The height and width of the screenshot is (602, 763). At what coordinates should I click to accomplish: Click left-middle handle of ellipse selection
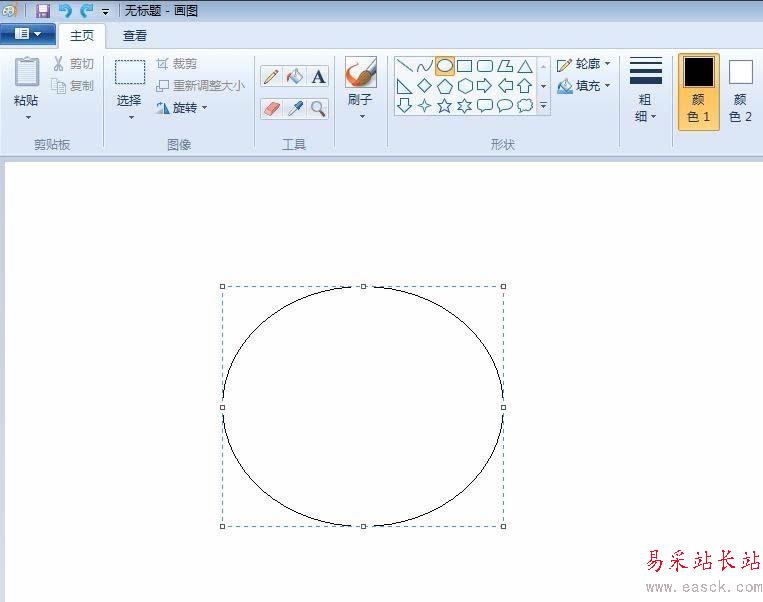pyautogui.click(x=222, y=407)
